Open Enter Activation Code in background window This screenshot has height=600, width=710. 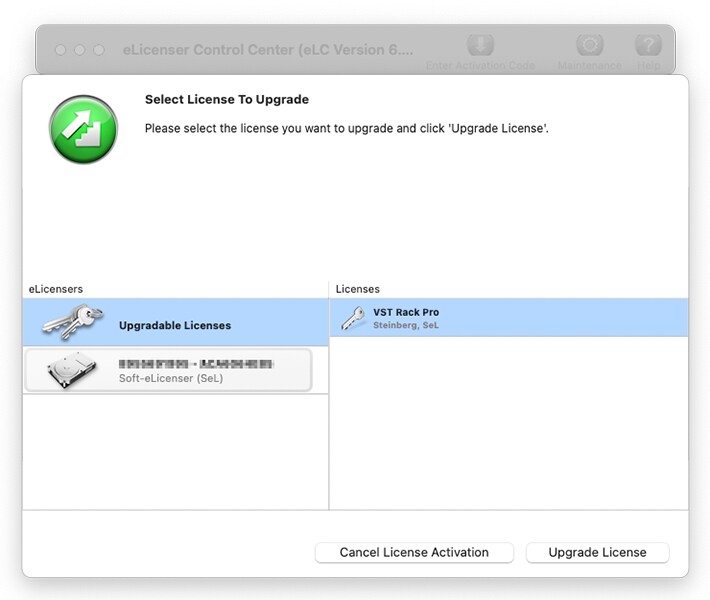click(480, 53)
